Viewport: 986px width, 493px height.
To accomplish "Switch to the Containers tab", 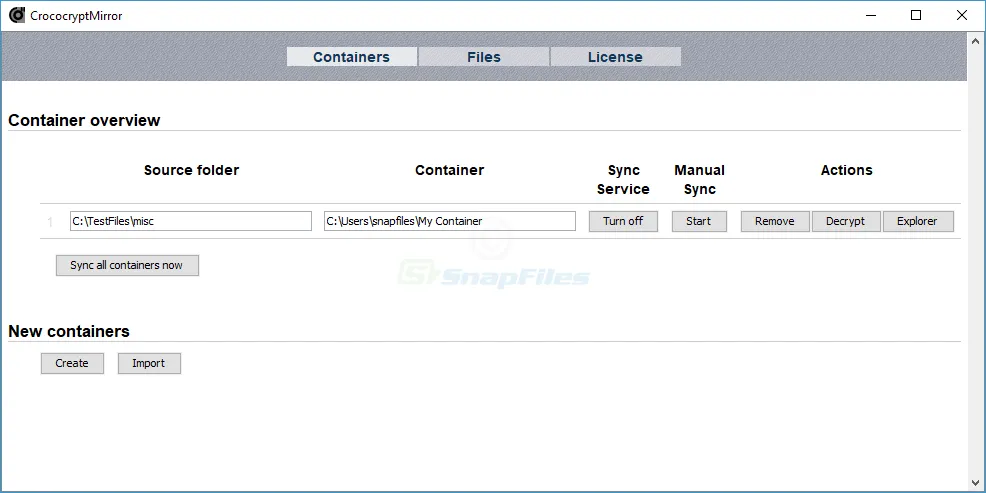I will click(352, 57).
